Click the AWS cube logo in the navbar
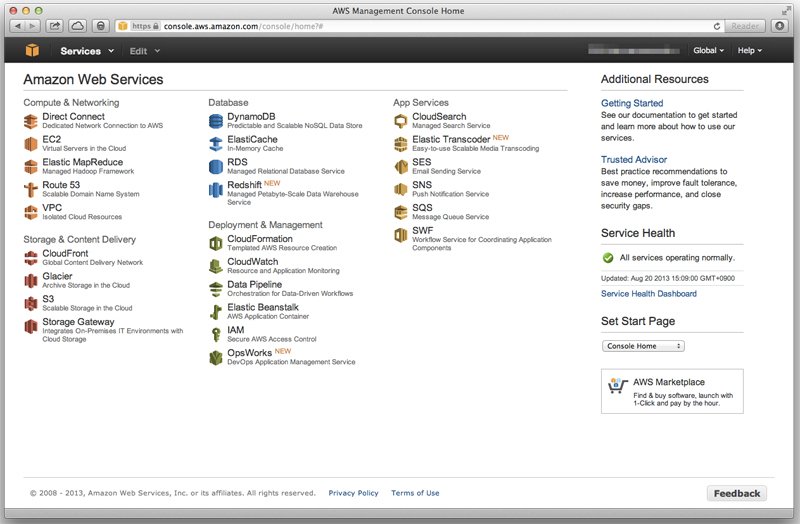The image size is (800, 524). (x=32, y=51)
